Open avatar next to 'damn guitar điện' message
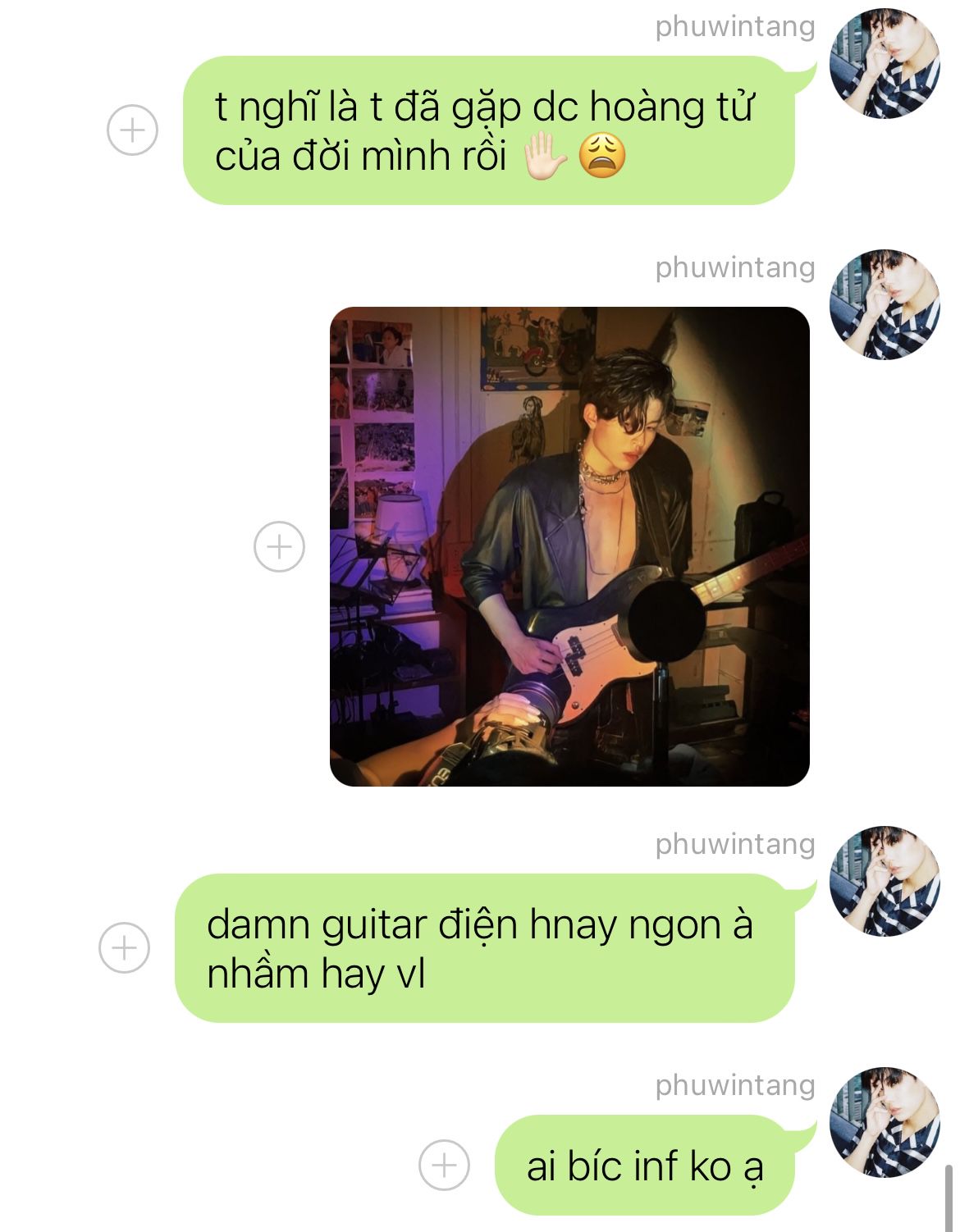Viewport: 960px width, 1232px height. click(x=885, y=882)
